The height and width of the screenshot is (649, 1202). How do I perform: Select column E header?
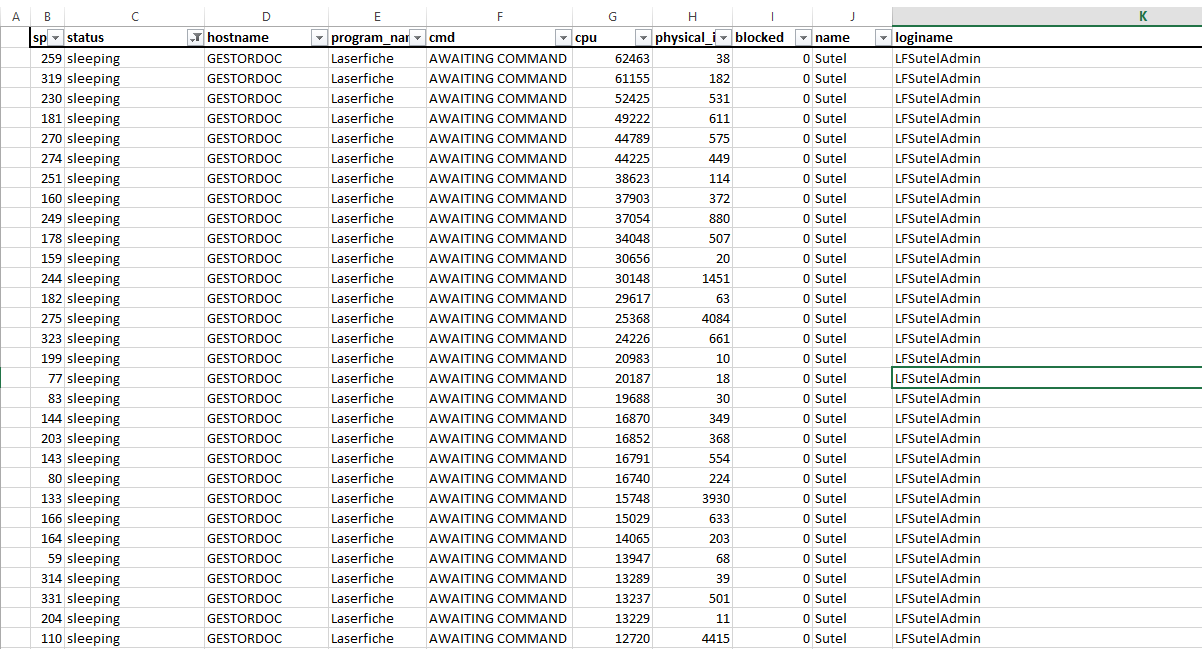coord(377,17)
